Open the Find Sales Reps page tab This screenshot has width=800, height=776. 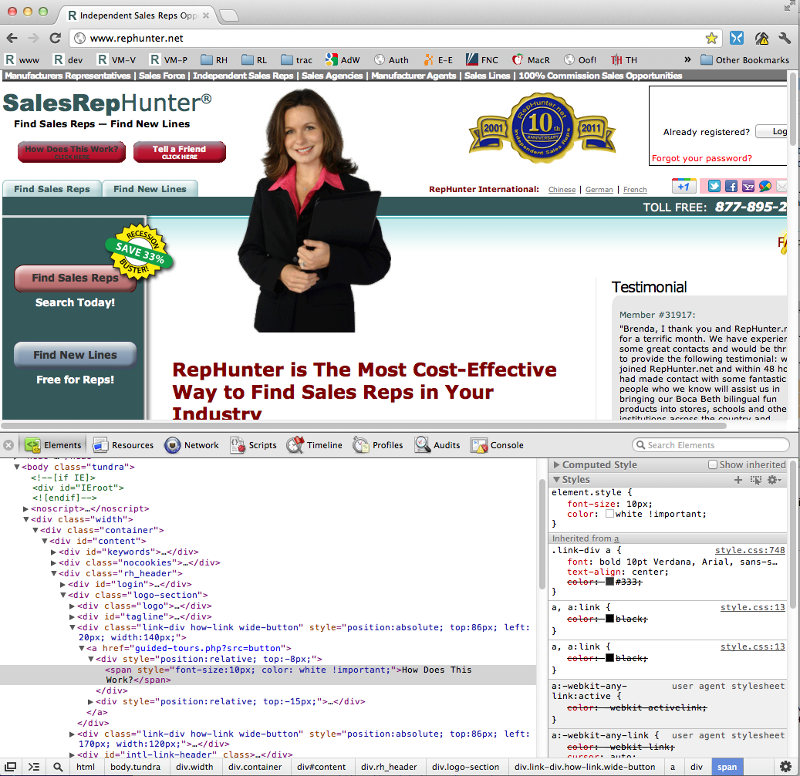coord(52,189)
